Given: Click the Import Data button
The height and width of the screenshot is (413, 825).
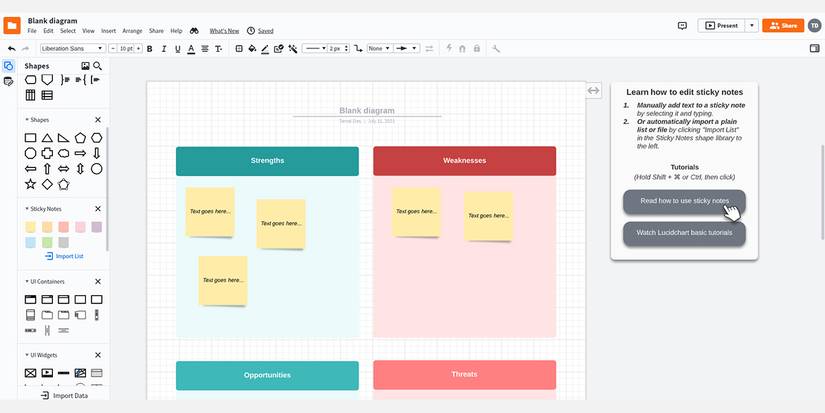Looking at the screenshot, I should tap(64, 396).
